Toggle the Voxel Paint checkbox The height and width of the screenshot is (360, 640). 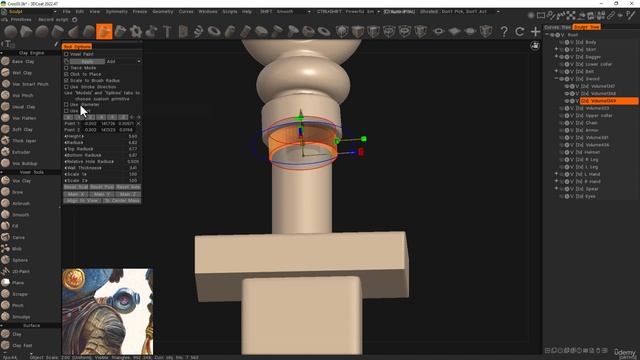66,54
